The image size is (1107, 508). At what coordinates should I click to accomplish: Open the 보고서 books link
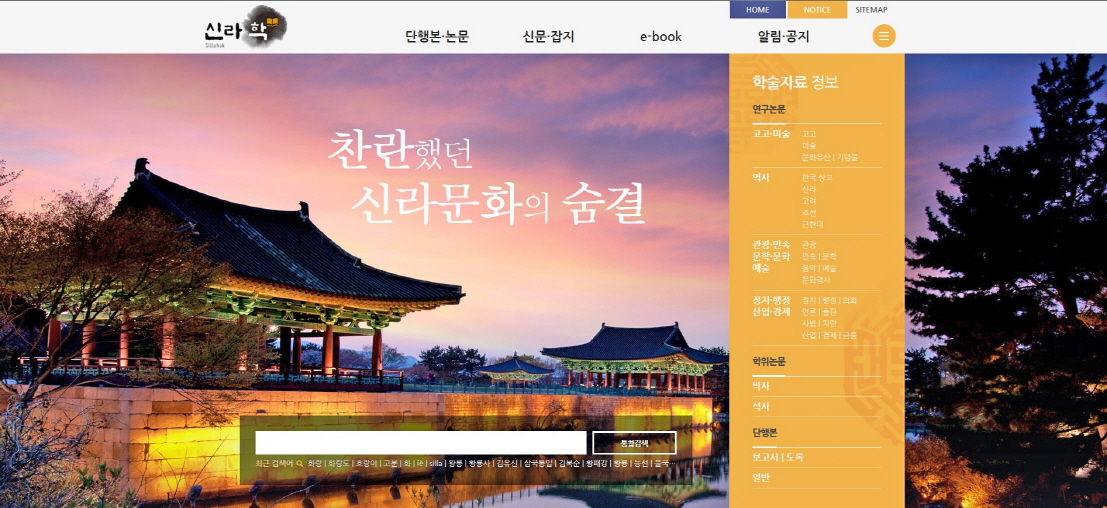(x=765, y=457)
